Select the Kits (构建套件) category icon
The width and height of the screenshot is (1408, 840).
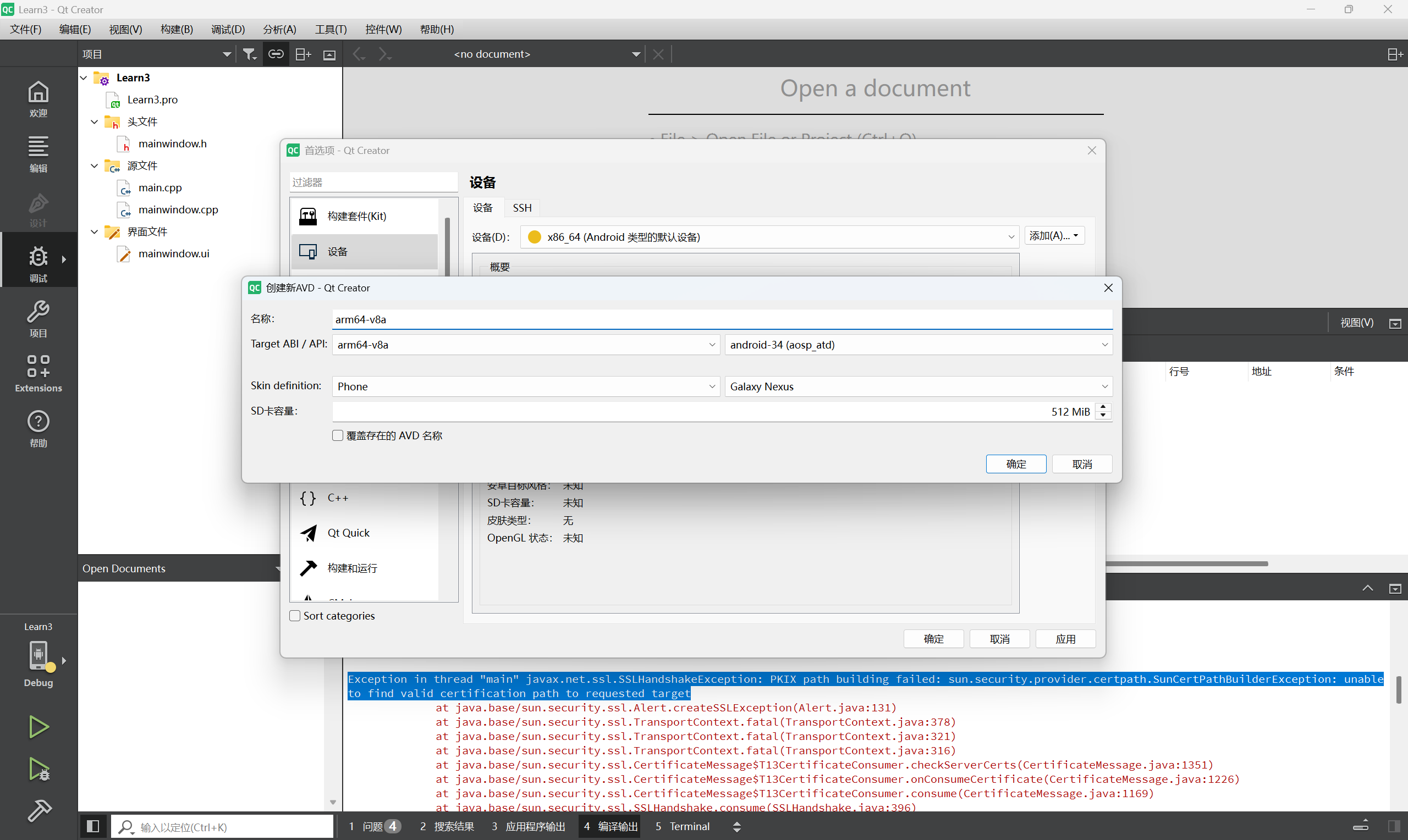pos(308,216)
